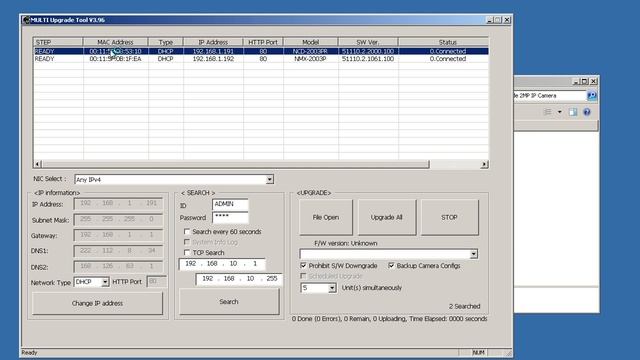Sort by the Type column header

click(x=166, y=42)
